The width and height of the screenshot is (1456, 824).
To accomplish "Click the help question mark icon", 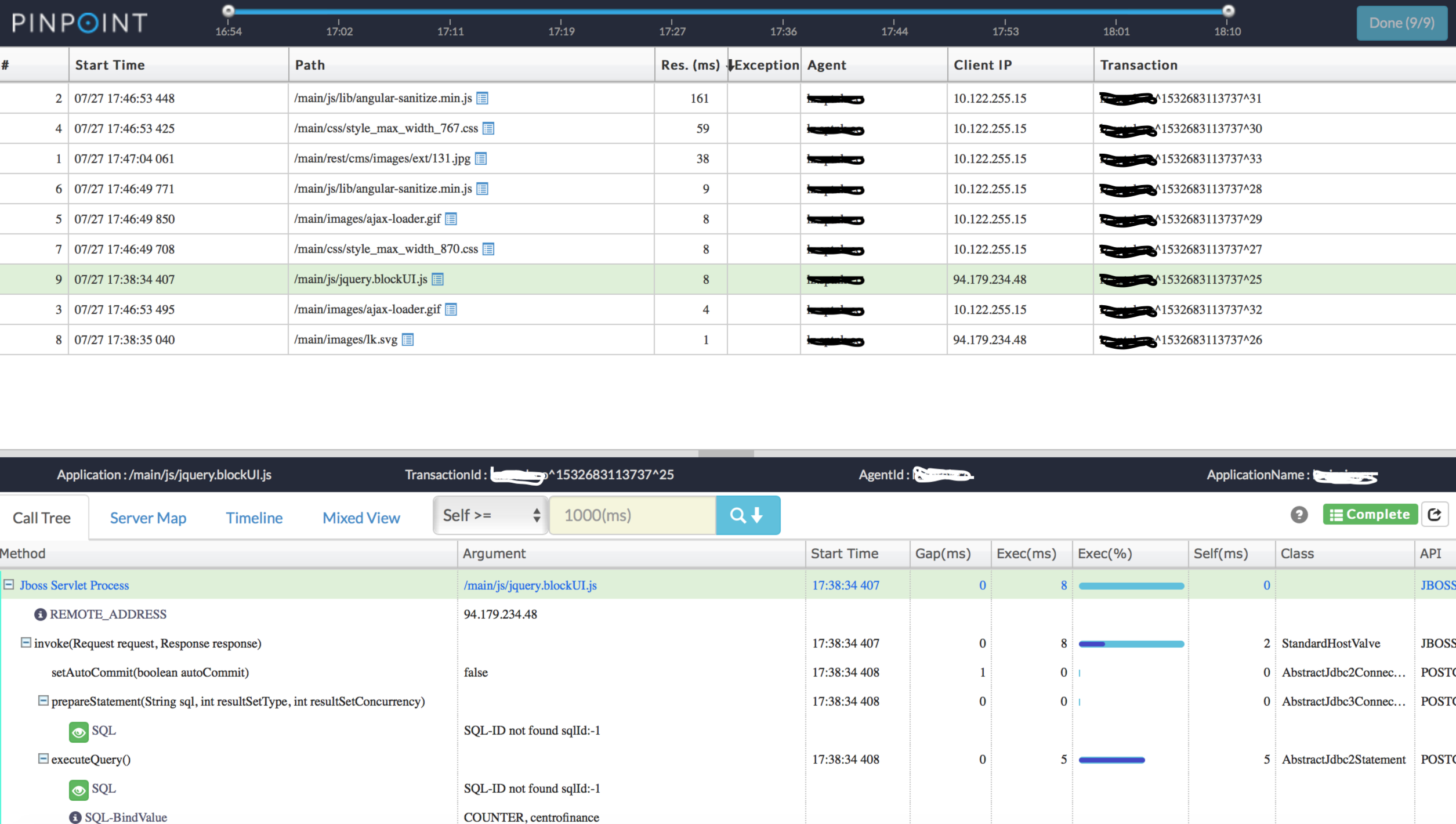I will pyautogui.click(x=1299, y=515).
